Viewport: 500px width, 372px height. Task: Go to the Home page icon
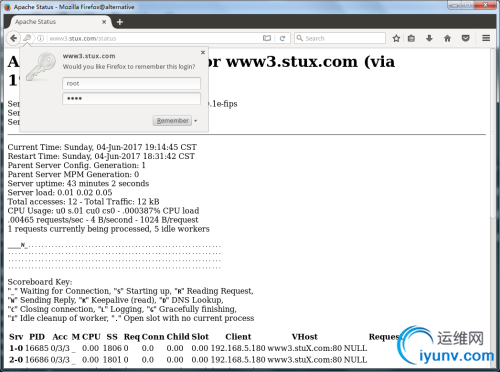click(x=447, y=38)
